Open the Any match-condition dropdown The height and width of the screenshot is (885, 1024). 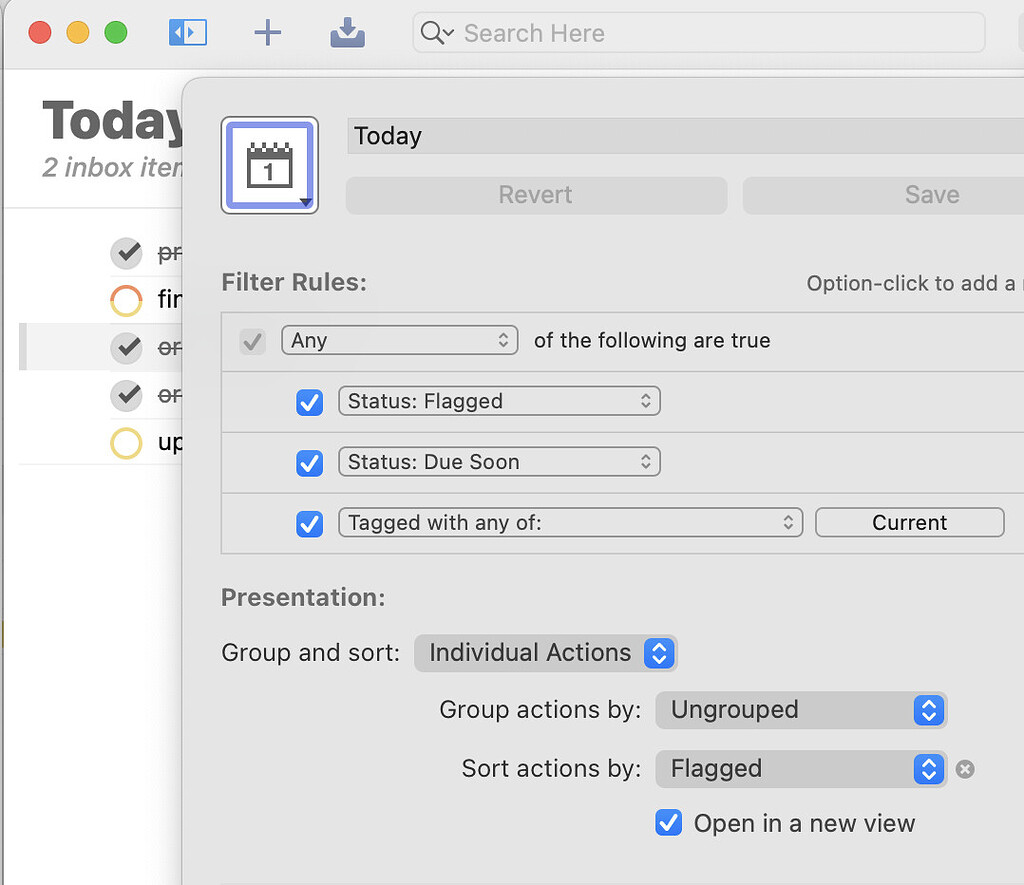point(399,340)
